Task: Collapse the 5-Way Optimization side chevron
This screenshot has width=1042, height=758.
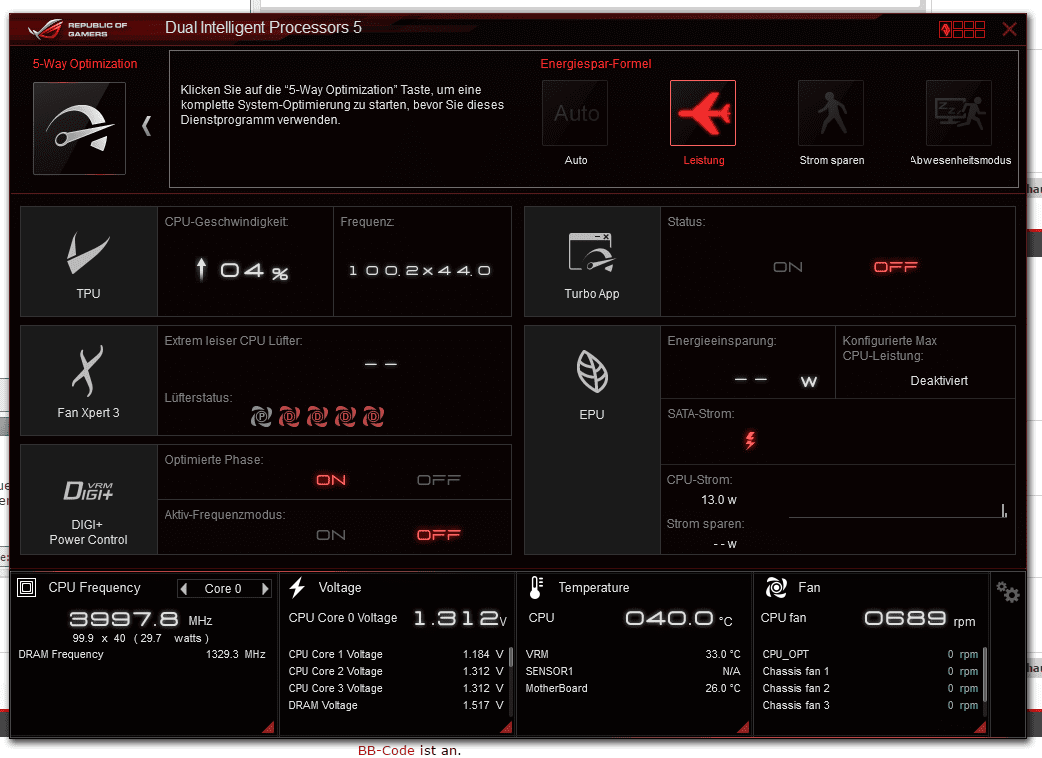Action: [x=147, y=126]
